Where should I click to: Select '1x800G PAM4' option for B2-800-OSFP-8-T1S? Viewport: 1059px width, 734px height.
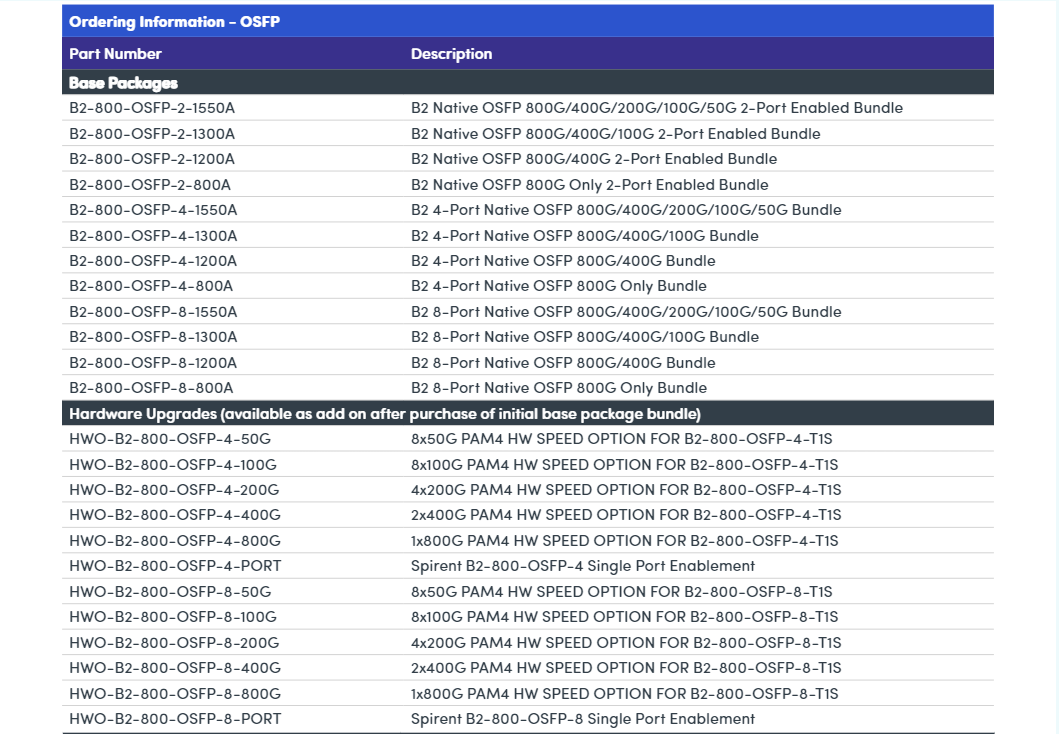click(x=624, y=693)
